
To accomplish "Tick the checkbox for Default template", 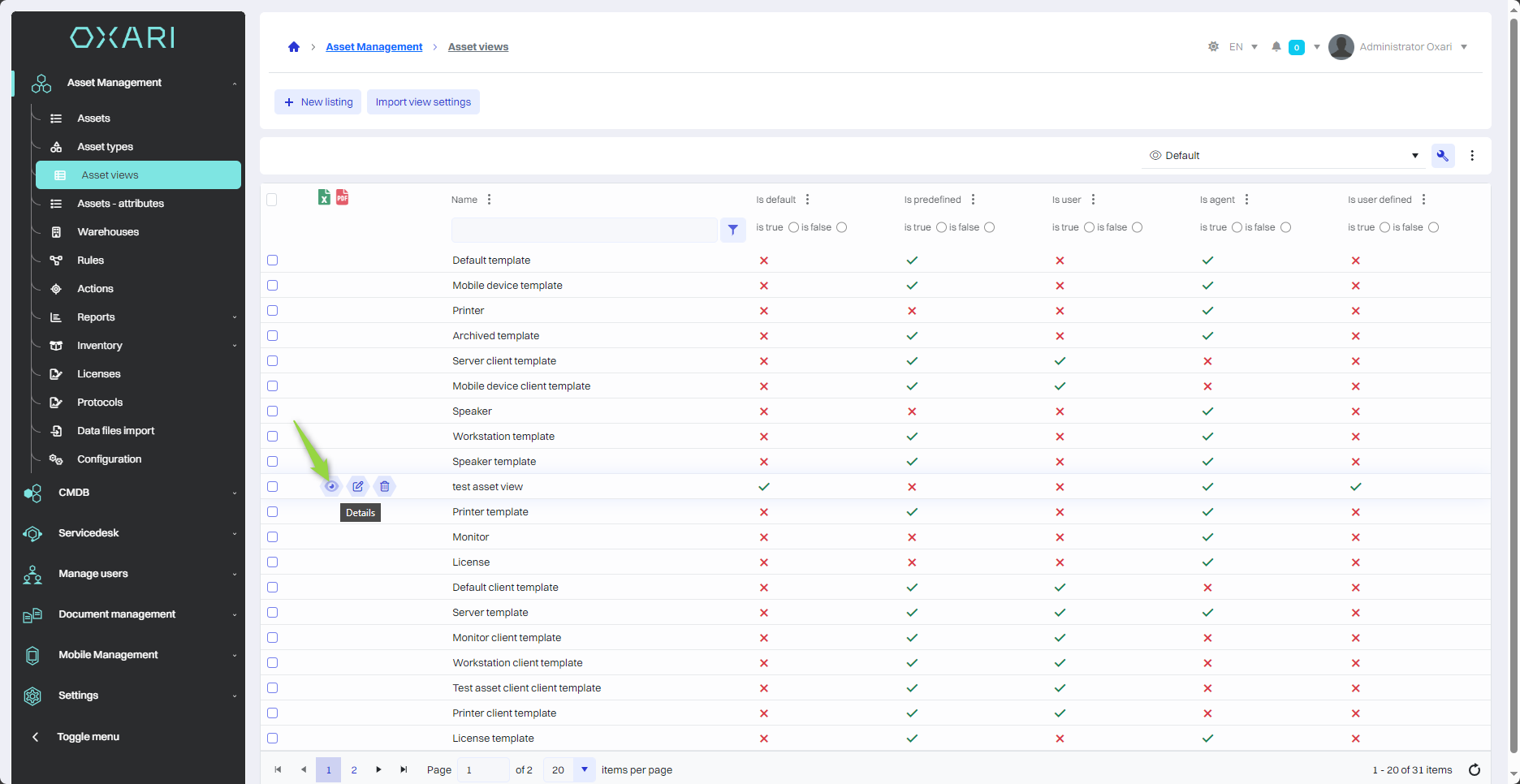I will tap(273, 261).
